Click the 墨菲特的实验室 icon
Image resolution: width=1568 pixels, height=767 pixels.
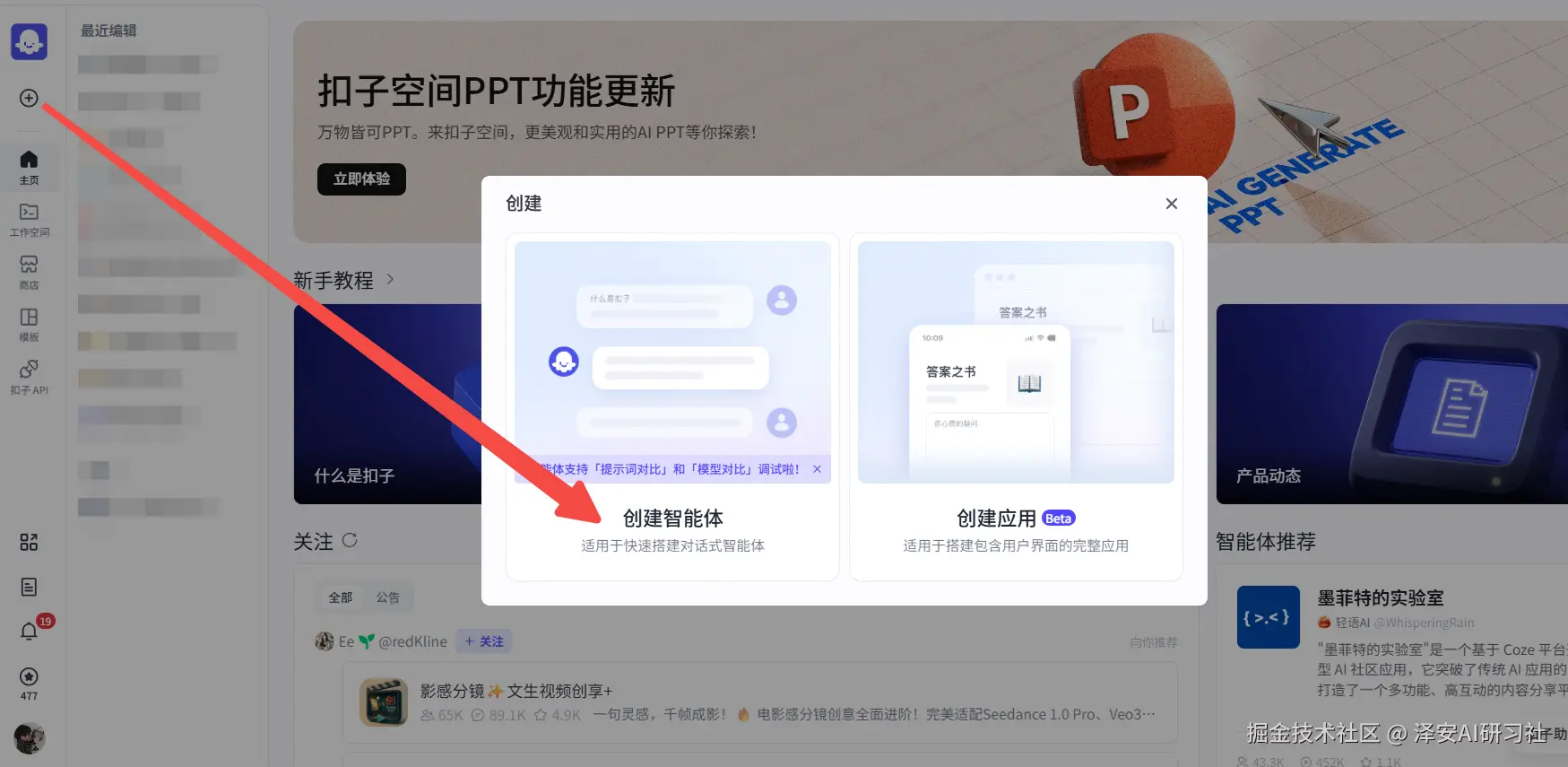(1269, 617)
